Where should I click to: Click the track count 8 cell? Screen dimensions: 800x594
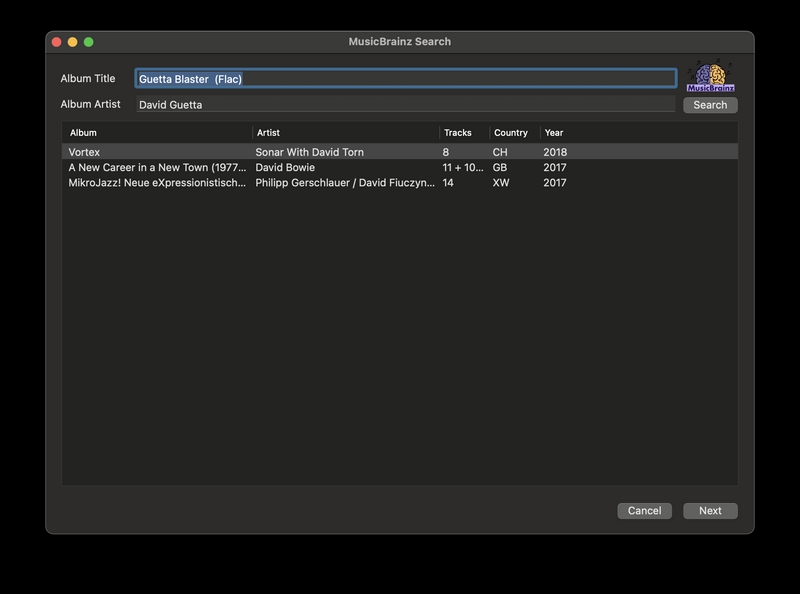coord(446,152)
